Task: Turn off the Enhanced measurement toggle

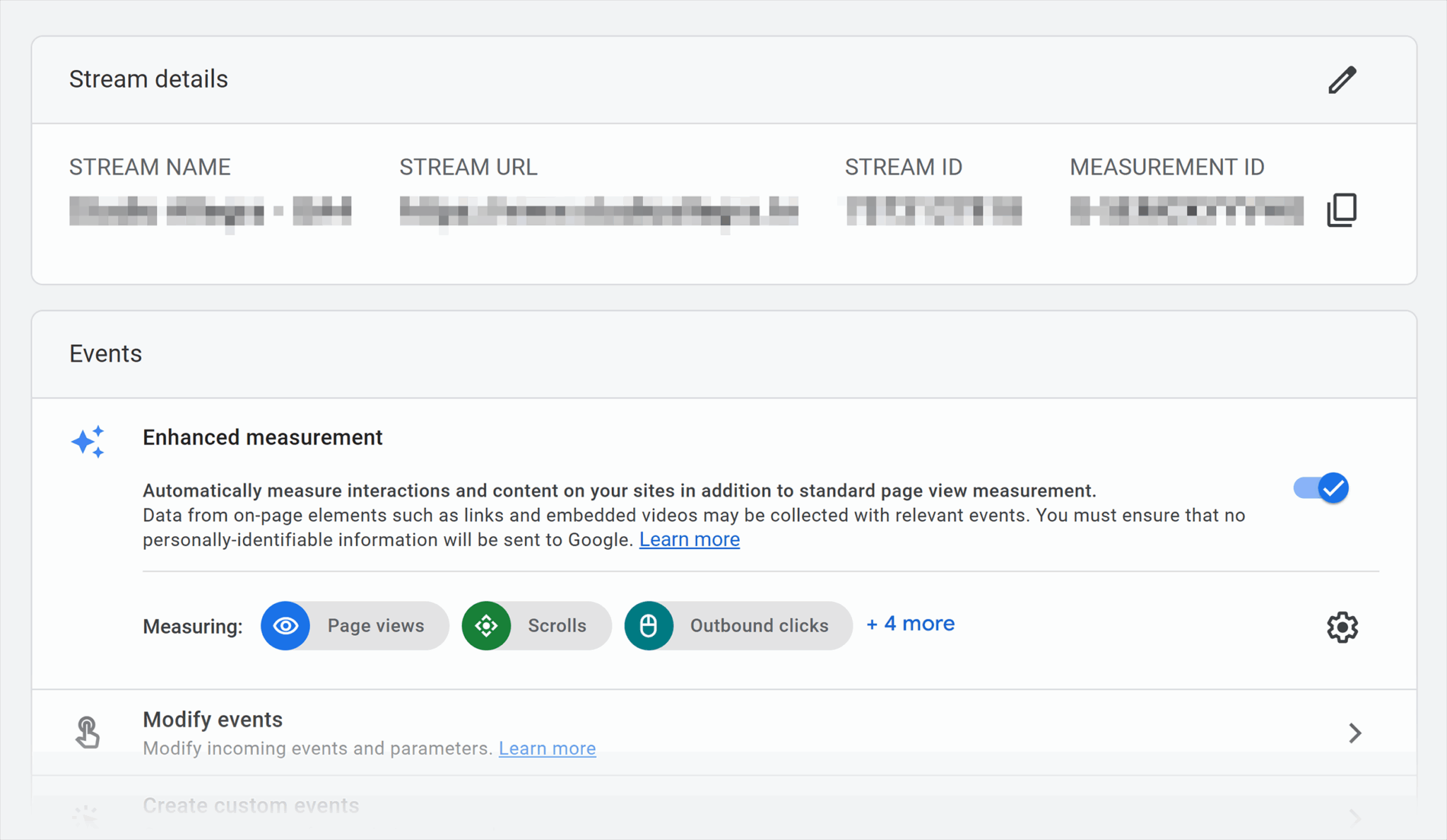Action: point(1321,487)
